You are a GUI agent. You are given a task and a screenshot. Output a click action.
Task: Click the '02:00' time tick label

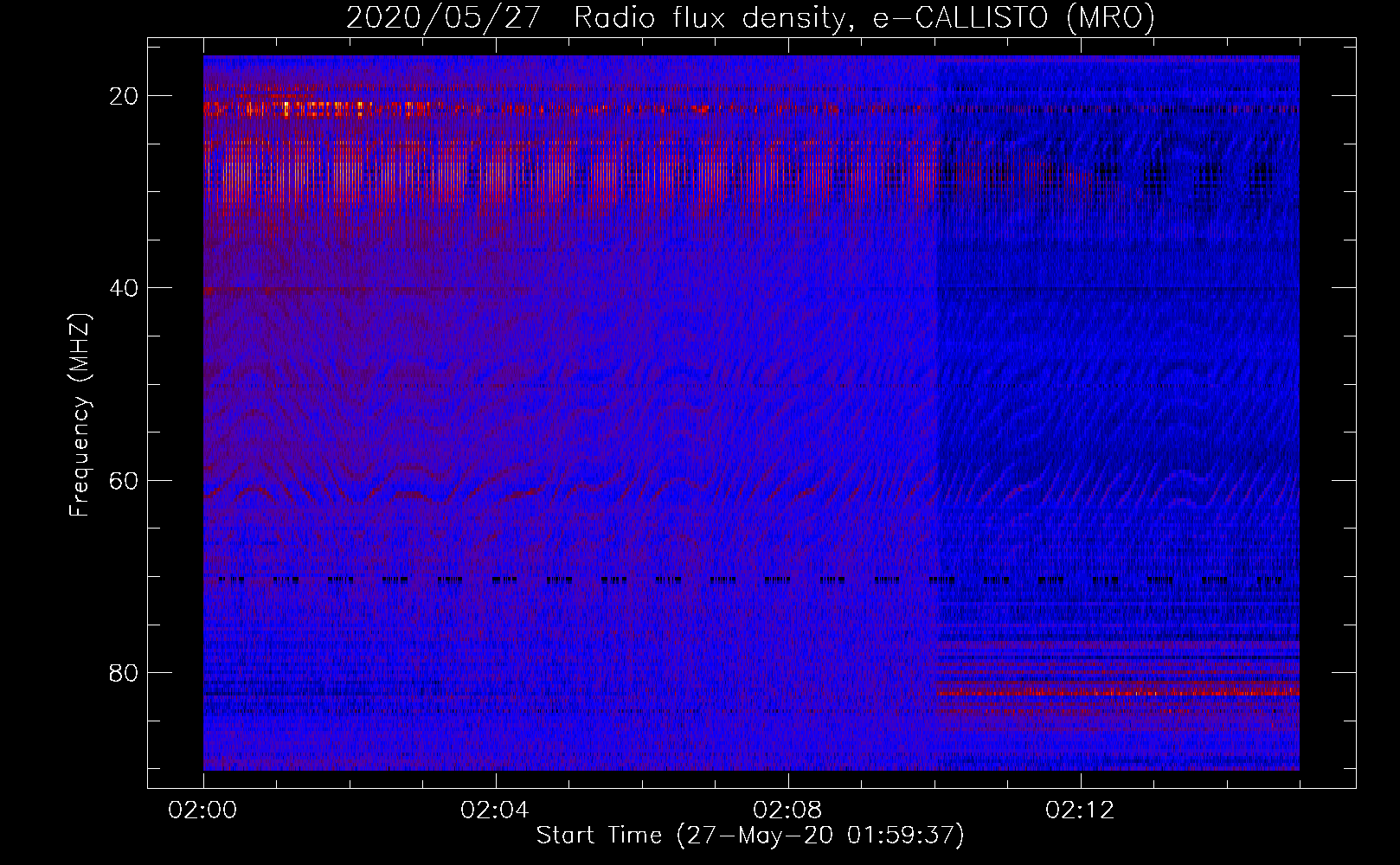coord(203,811)
